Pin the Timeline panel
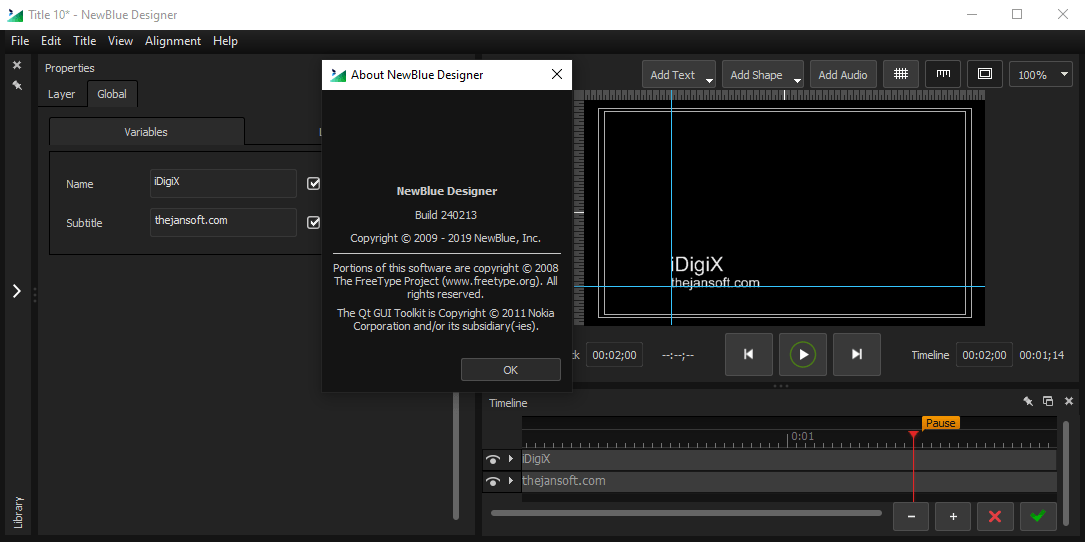Image resolution: width=1085 pixels, height=542 pixels. (x=1028, y=401)
